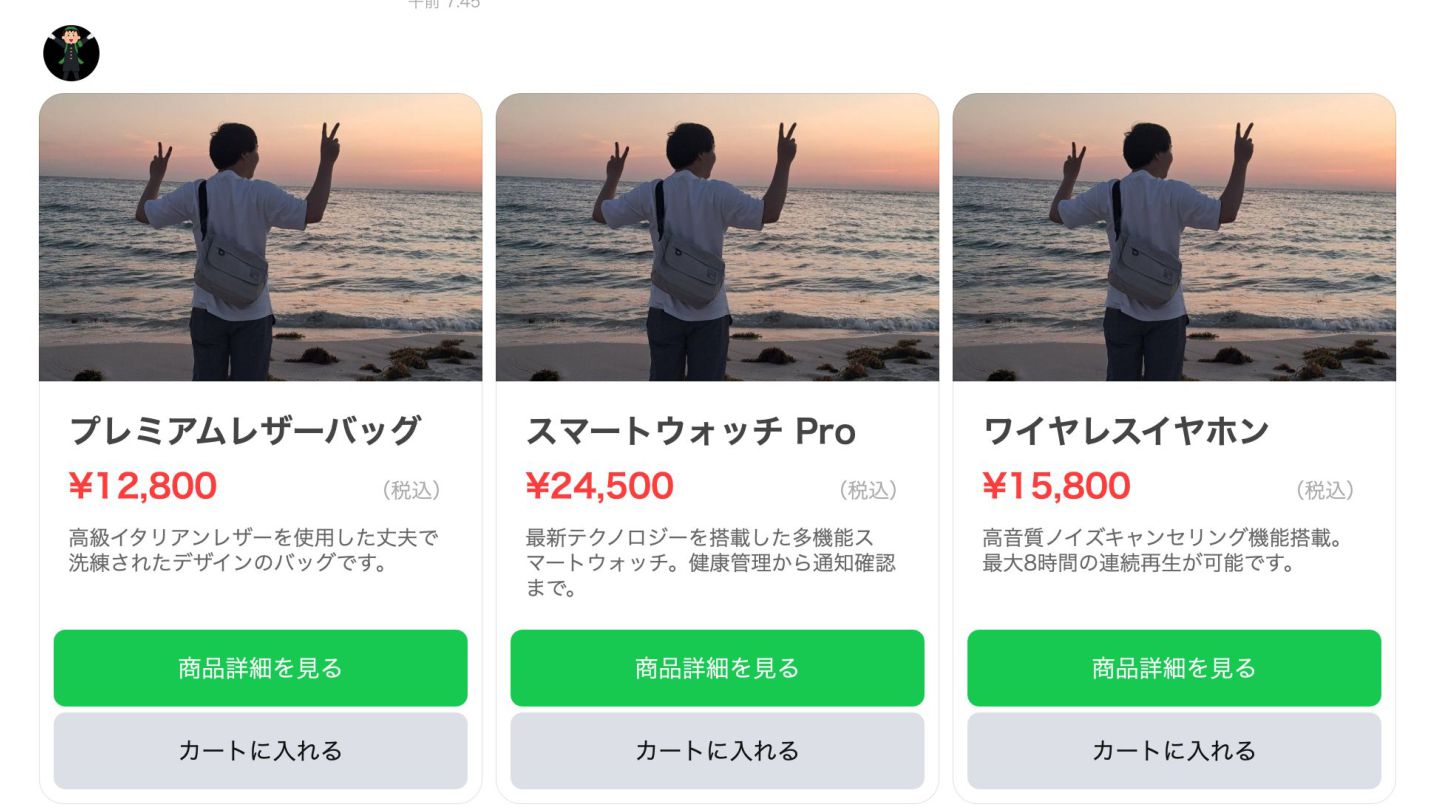View details for Smart Watch Pro
This screenshot has height=810, width=1440.
tap(717, 668)
